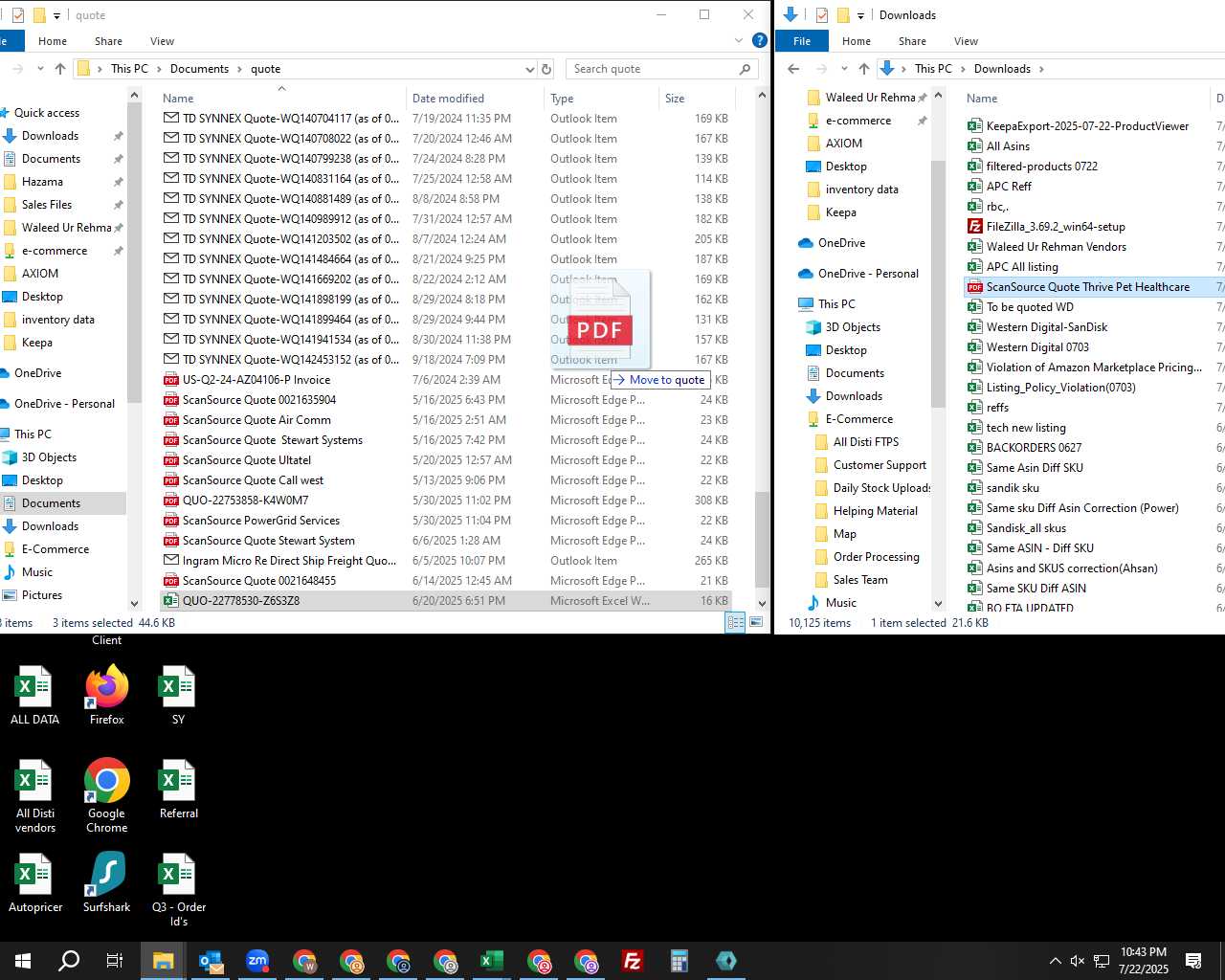Select Sales Files in quote sidebar
Image resolution: width=1225 pixels, height=980 pixels.
click(x=47, y=205)
